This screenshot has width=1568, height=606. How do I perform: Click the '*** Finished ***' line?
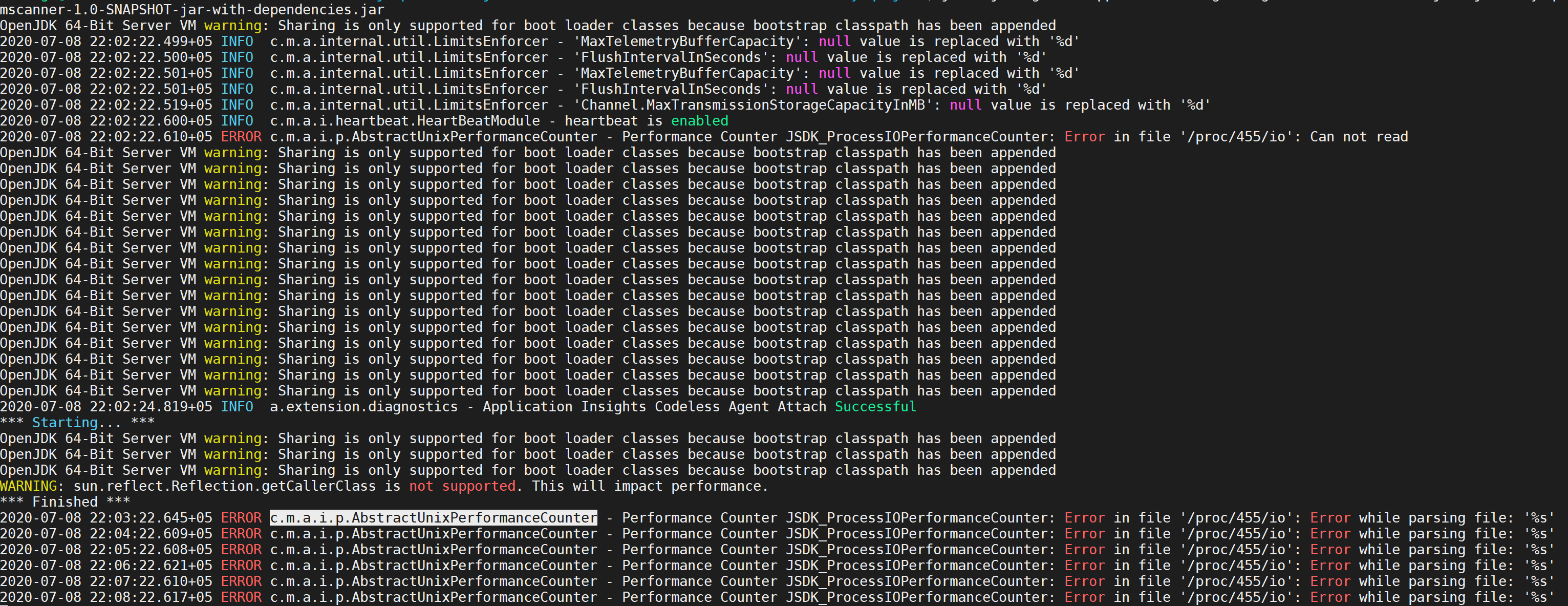pos(65,502)
